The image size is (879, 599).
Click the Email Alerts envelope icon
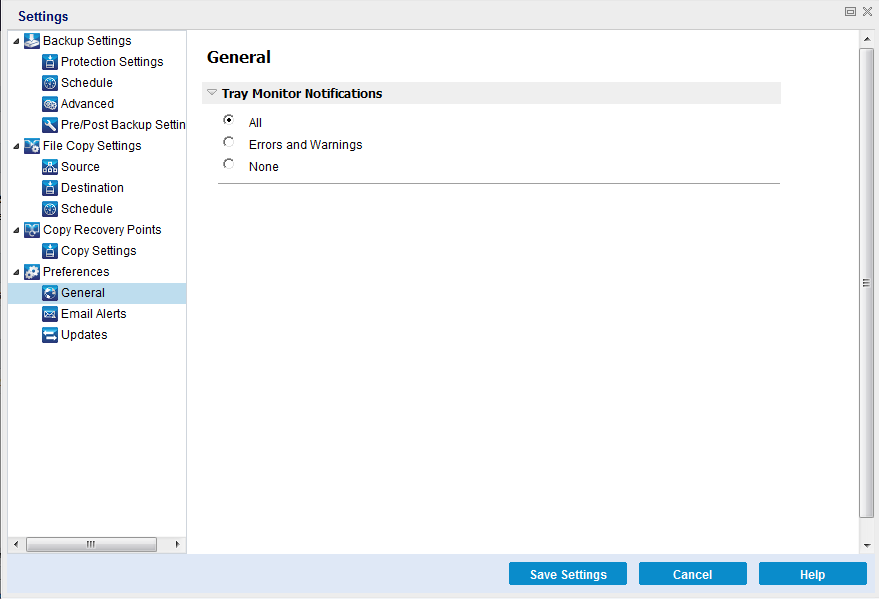click(49, 313)
